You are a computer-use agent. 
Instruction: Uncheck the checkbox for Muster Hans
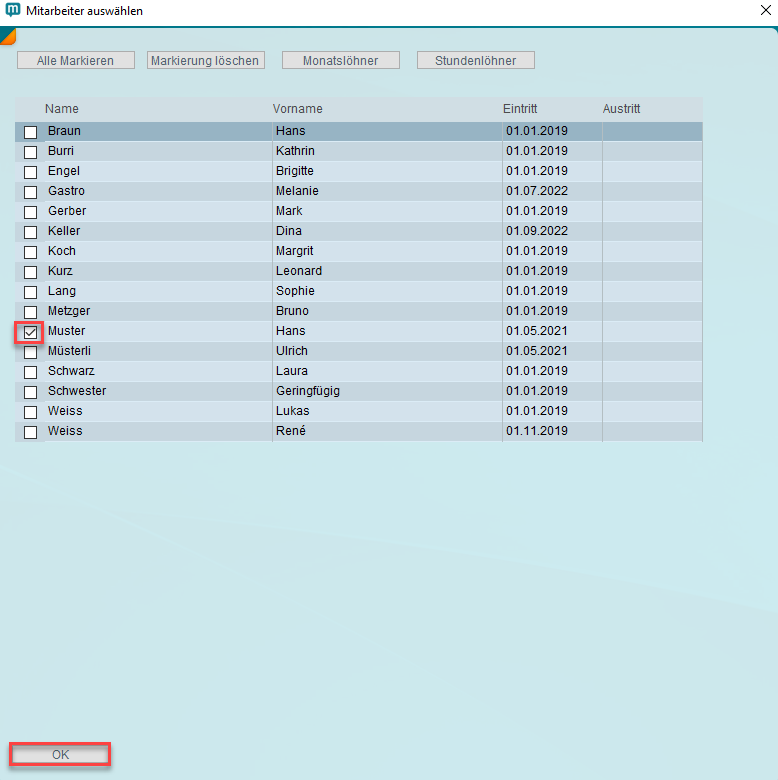point(30,332)
